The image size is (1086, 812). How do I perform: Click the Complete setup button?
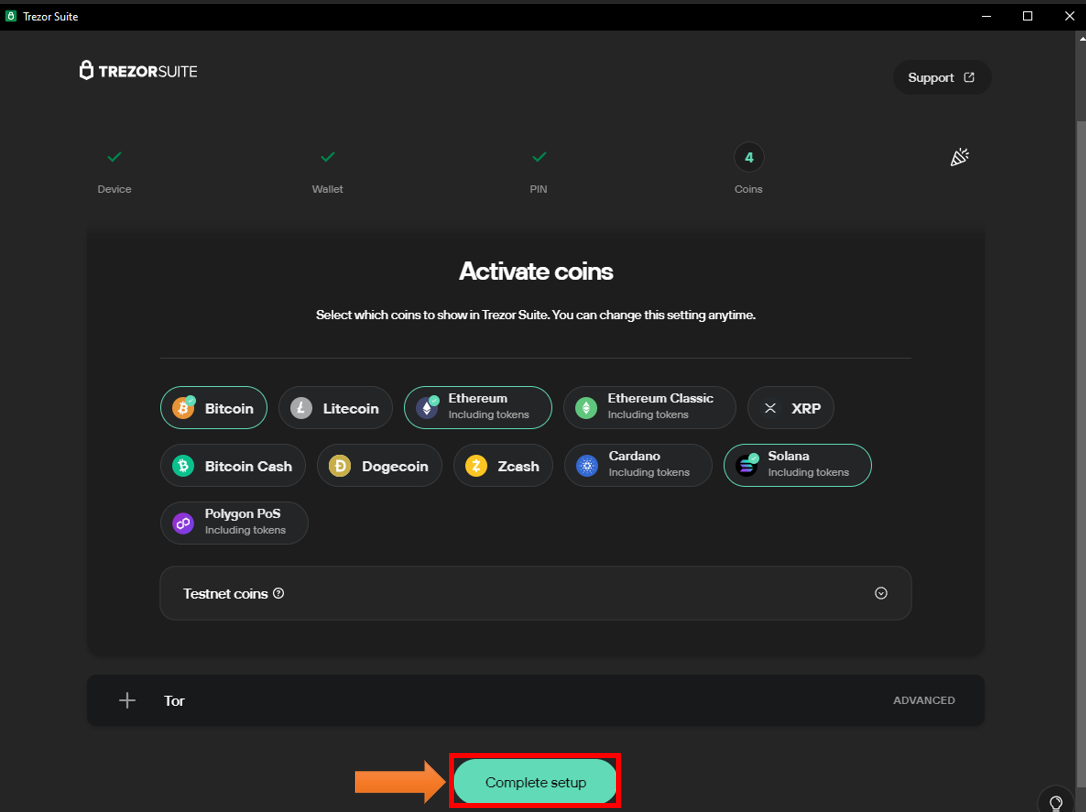coord(535,782)
